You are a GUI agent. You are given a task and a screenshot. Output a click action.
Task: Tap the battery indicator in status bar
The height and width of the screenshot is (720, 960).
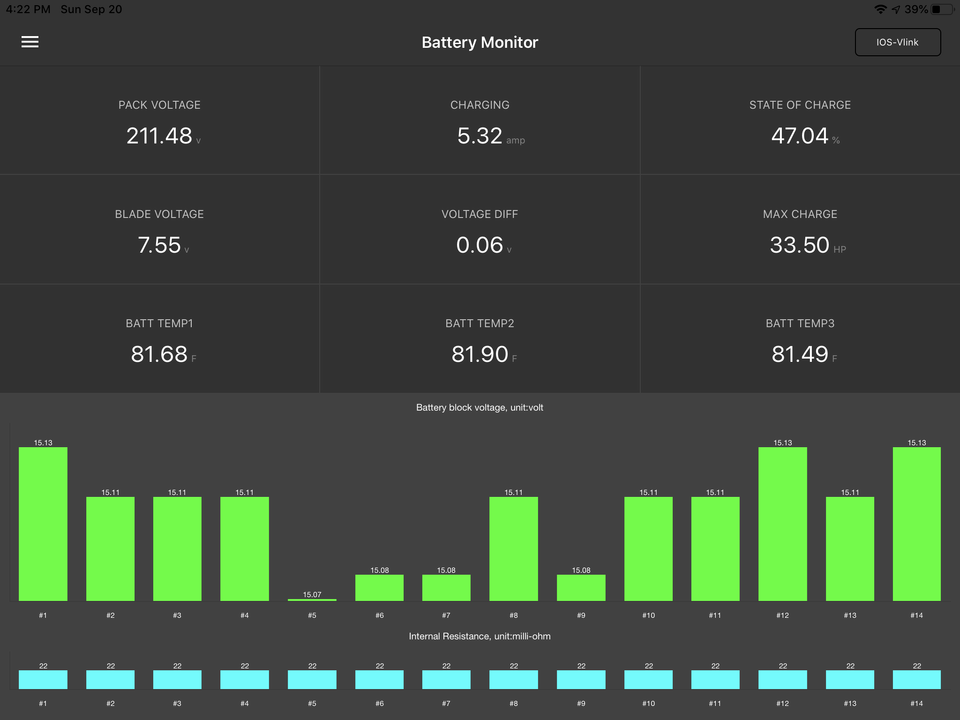pyautogui.click(x=942, y=9)
